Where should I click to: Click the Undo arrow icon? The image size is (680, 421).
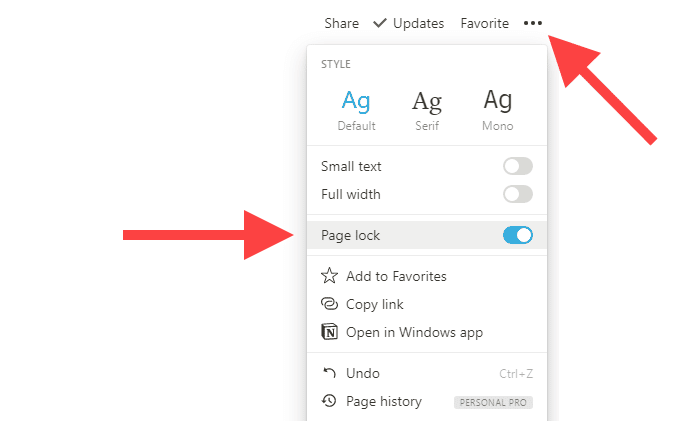329,373
